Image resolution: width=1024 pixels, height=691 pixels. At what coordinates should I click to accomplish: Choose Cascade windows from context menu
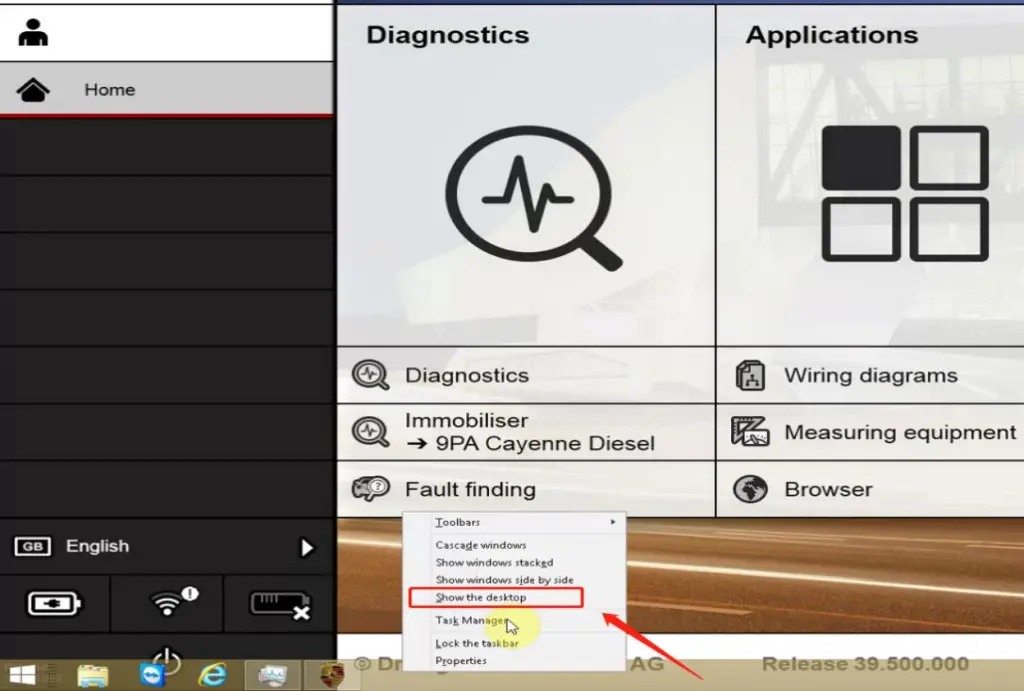(514, 545)
